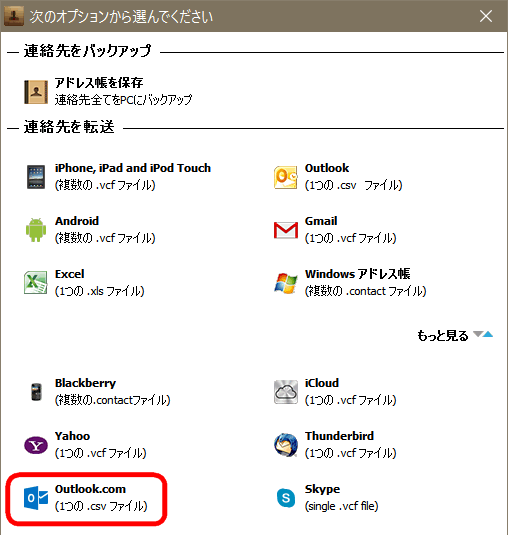508x535 pixels.
Task: Choose iPhone, iPad and iPod Touch
Action: click(x=133, y=168)
